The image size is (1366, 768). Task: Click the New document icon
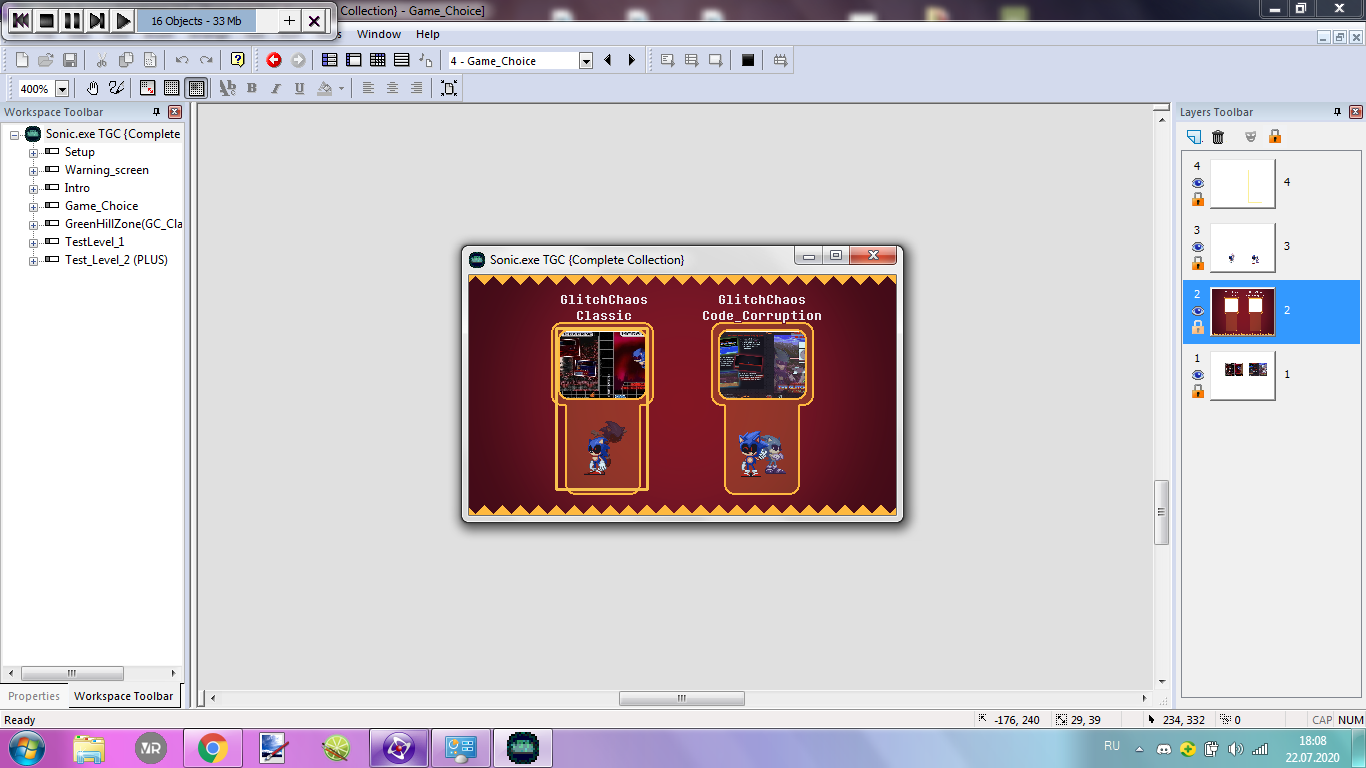[22, 60]
